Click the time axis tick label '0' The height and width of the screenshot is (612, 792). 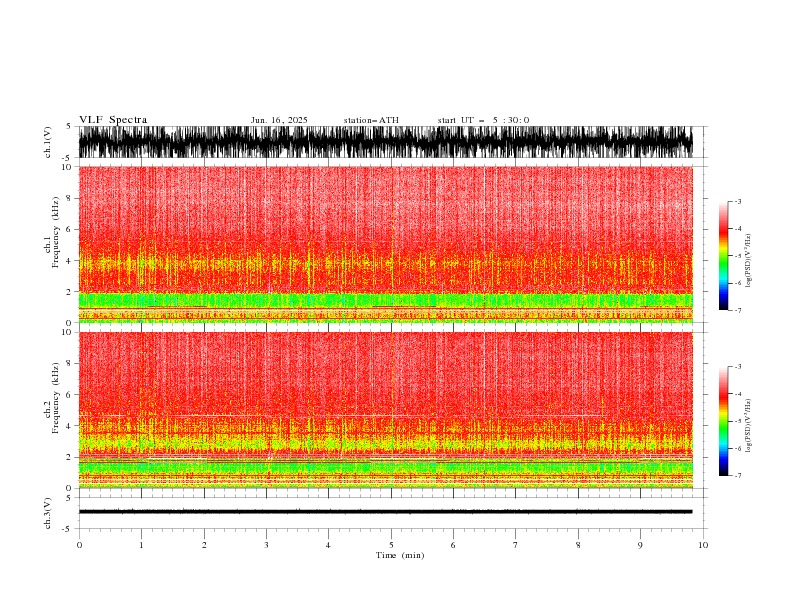pos(79,545)
